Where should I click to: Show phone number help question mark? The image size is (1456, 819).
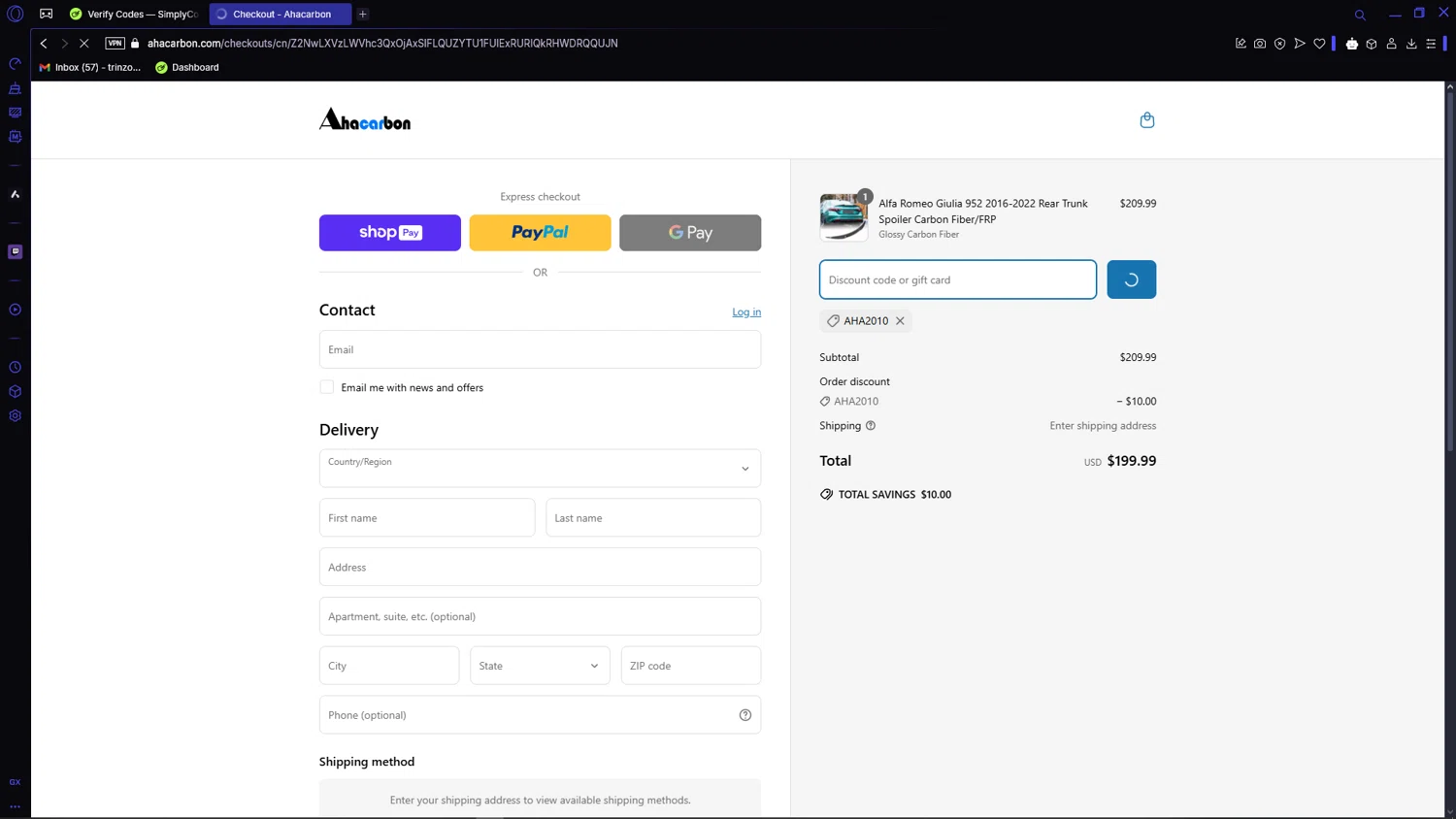point(745,715)
